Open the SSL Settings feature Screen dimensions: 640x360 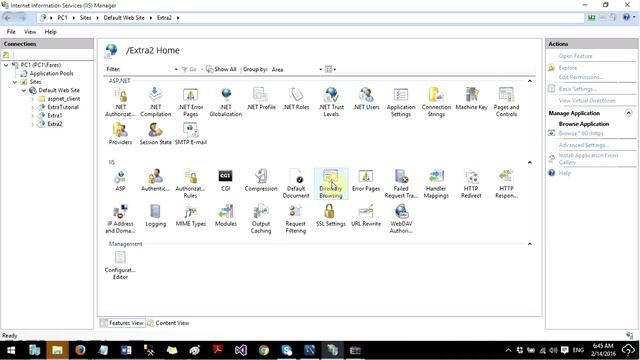[331, 216]
